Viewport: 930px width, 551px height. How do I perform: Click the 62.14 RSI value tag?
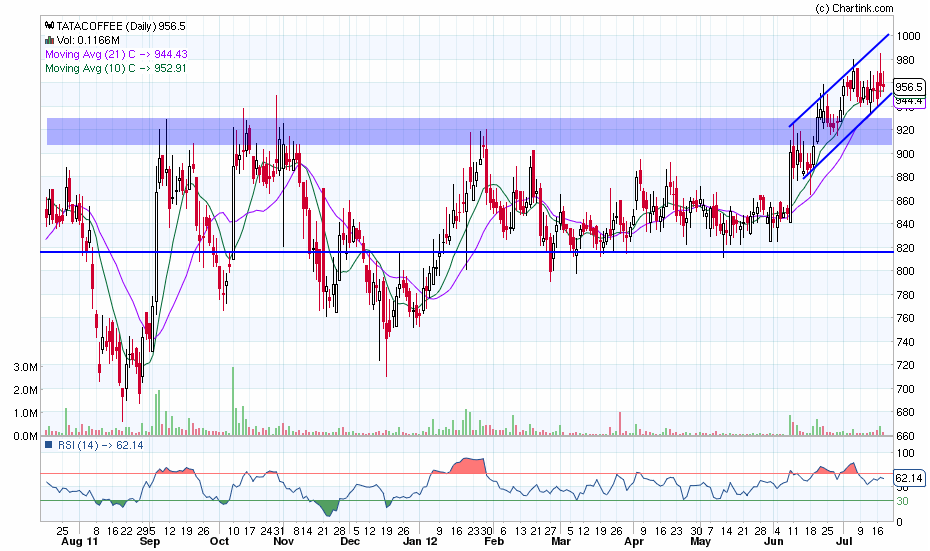point(909,478)
